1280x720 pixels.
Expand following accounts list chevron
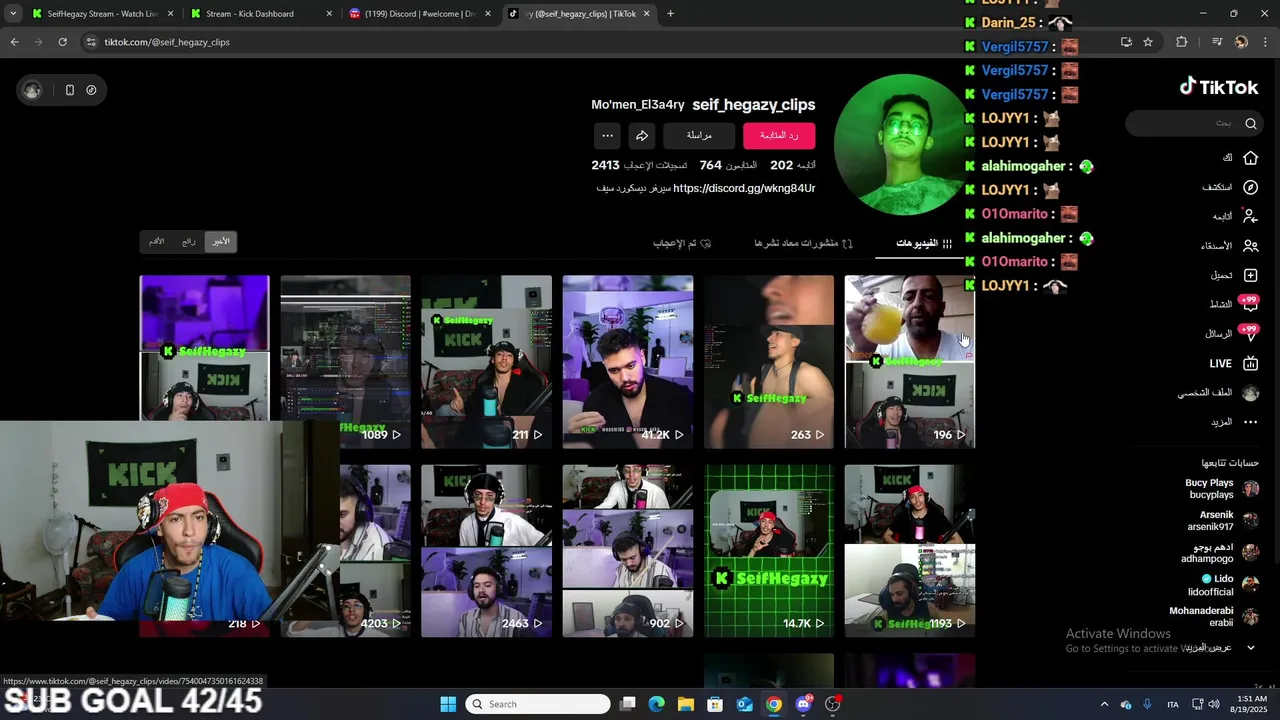pos(1251,647)
